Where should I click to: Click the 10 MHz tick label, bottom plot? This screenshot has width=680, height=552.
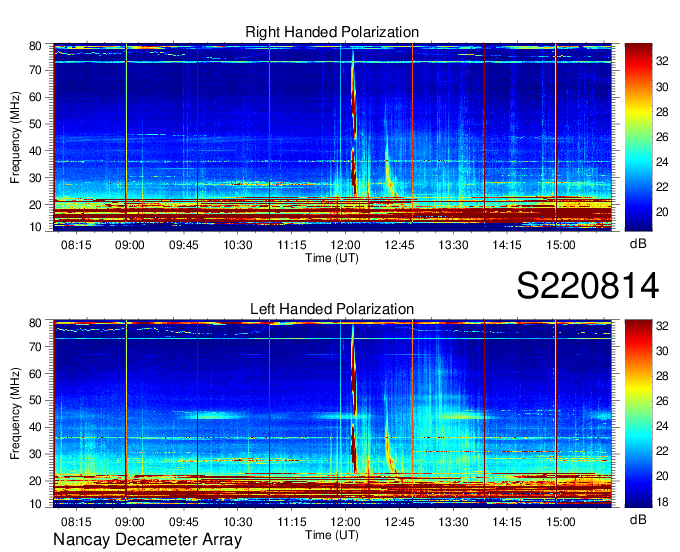pyautogui.click(x=35, y=504)
